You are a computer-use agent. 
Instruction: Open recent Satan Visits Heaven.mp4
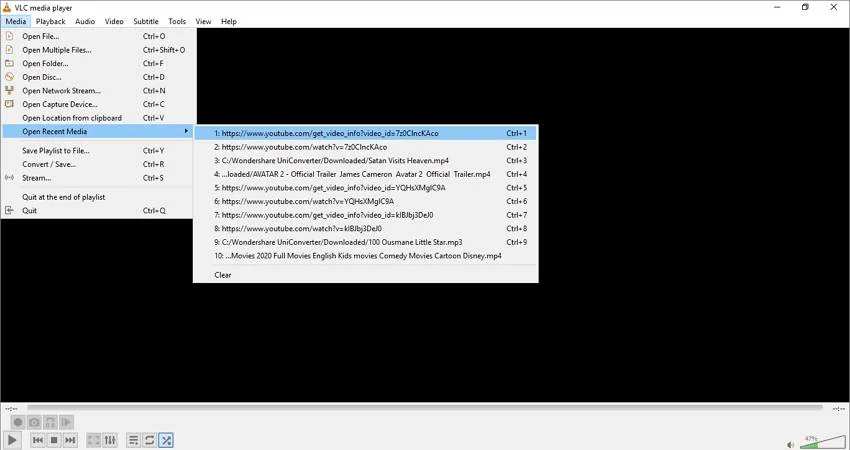tap(365, 160)
